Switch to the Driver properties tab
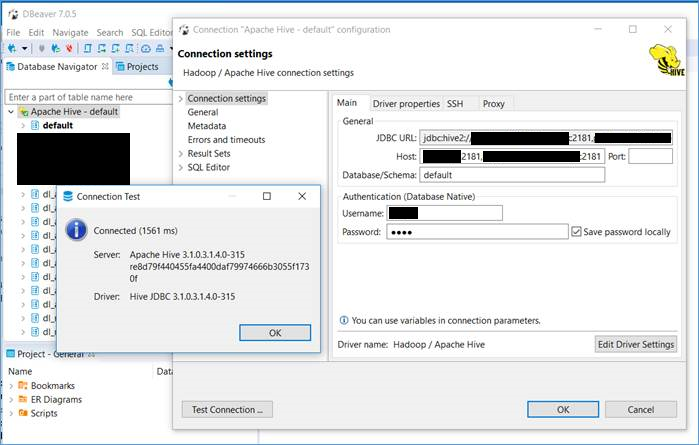This screenshot has height=445, width=699. (406, 103)
